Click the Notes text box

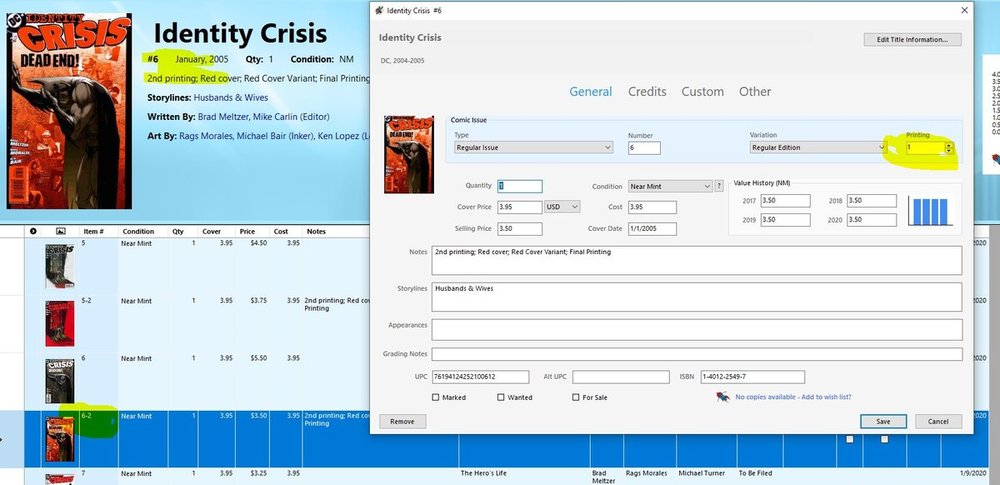[696, 260]
